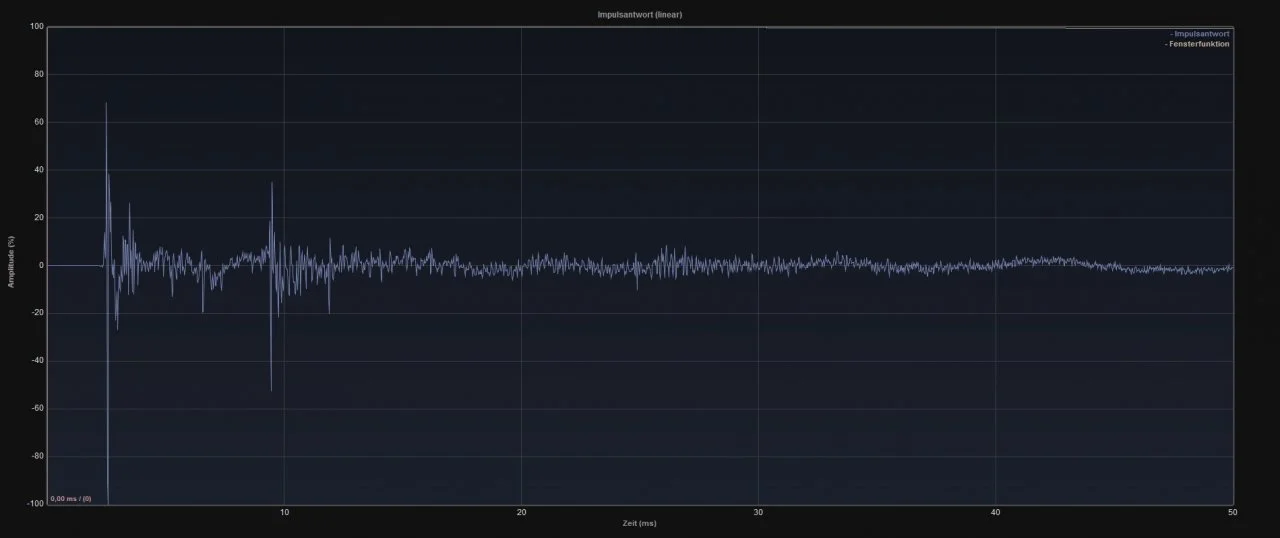Click the Zeit (ms) x-axis label
The width and height of the screenshot is (1280, 538).
(x=640, y=523)
